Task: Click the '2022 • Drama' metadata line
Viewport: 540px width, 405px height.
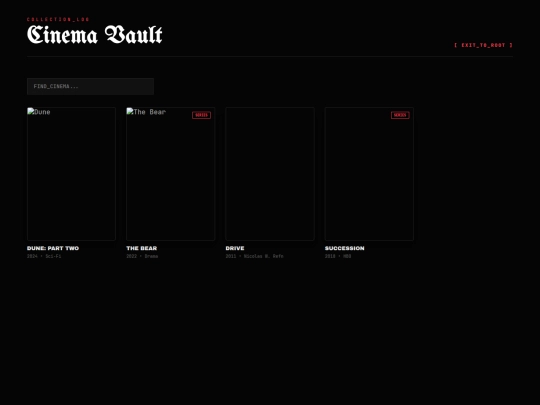Action: 142,256
